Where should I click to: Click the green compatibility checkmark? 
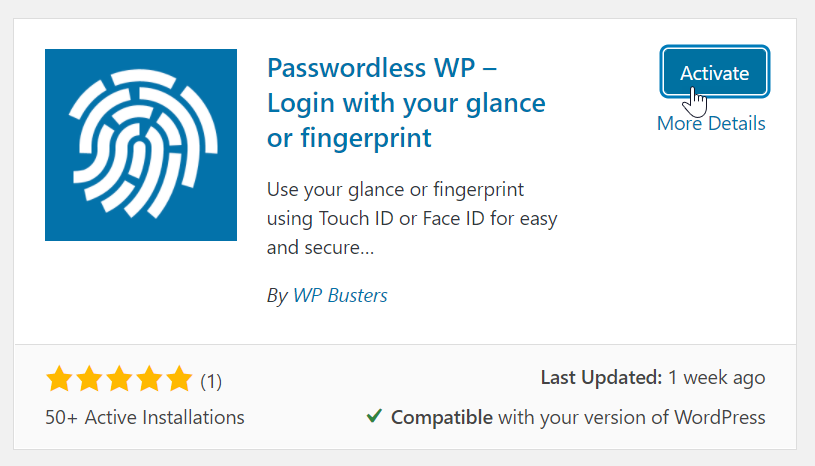click(x=373, y=416)
